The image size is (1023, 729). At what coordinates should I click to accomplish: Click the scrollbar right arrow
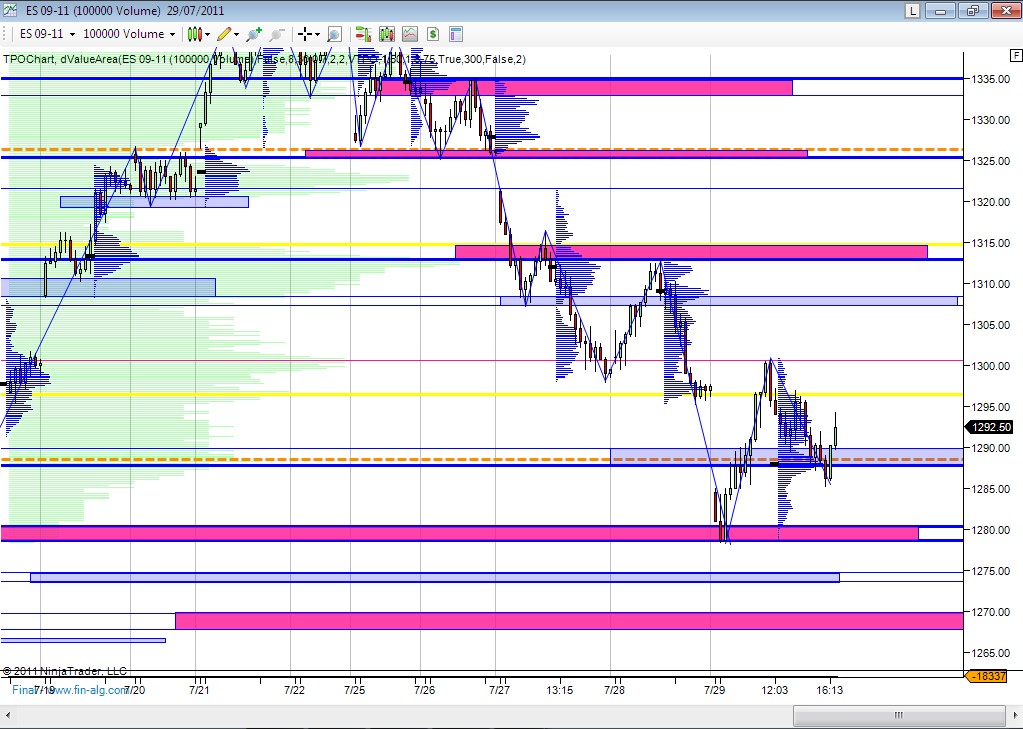1015,716
